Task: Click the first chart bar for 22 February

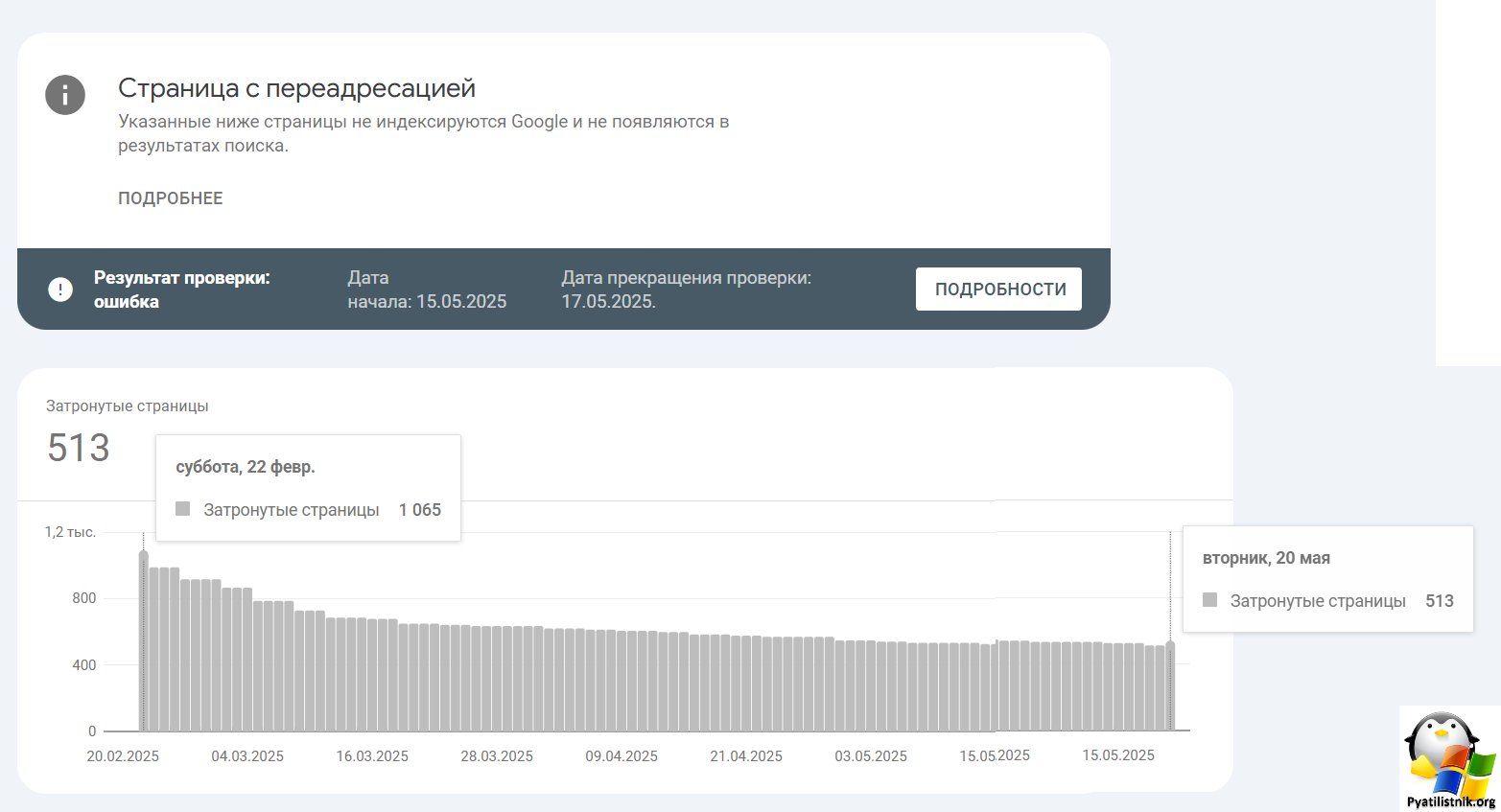Action: pyautogui.click(x=144, y=642)
